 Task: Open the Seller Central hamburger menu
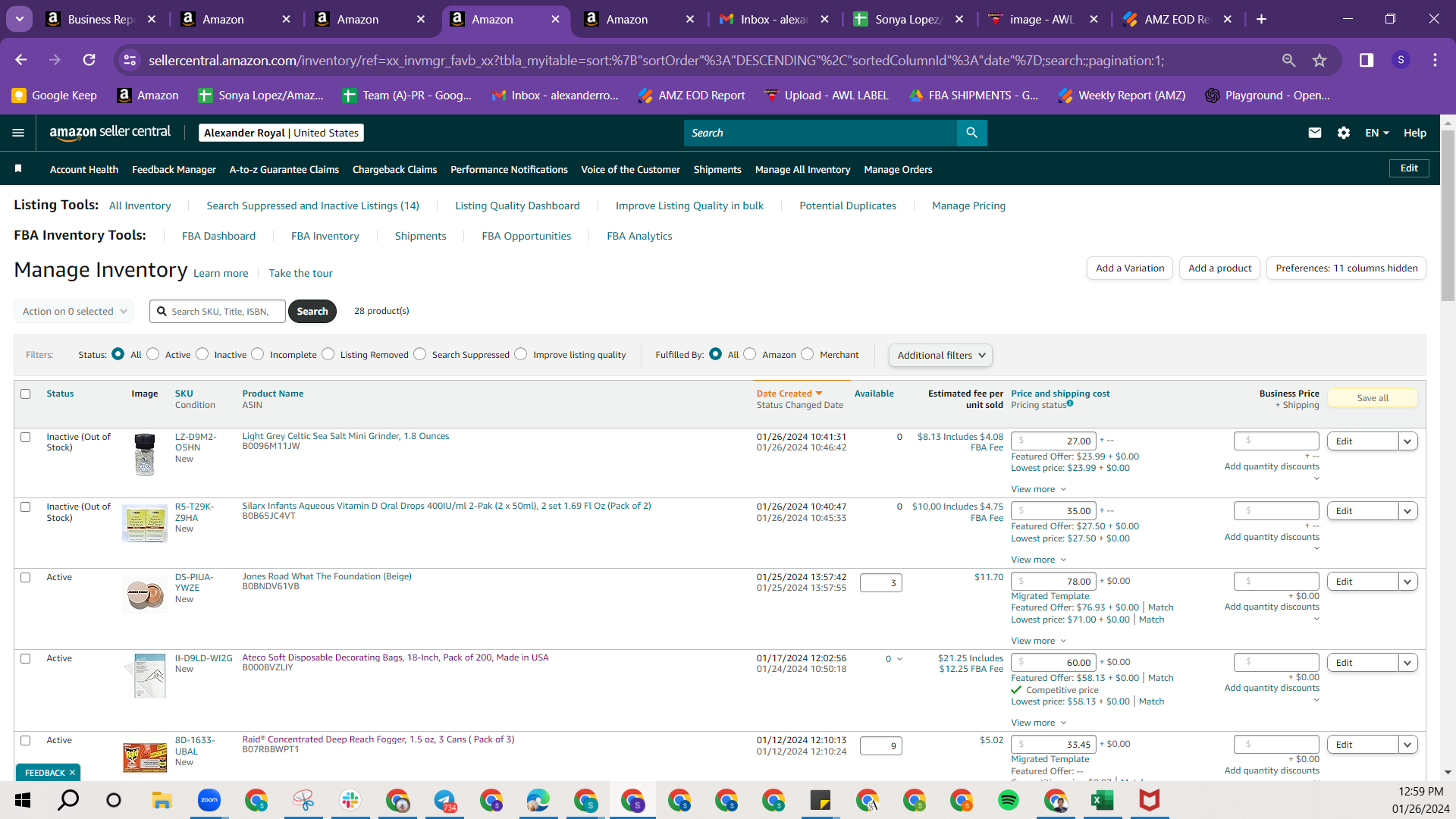point(18,133)
